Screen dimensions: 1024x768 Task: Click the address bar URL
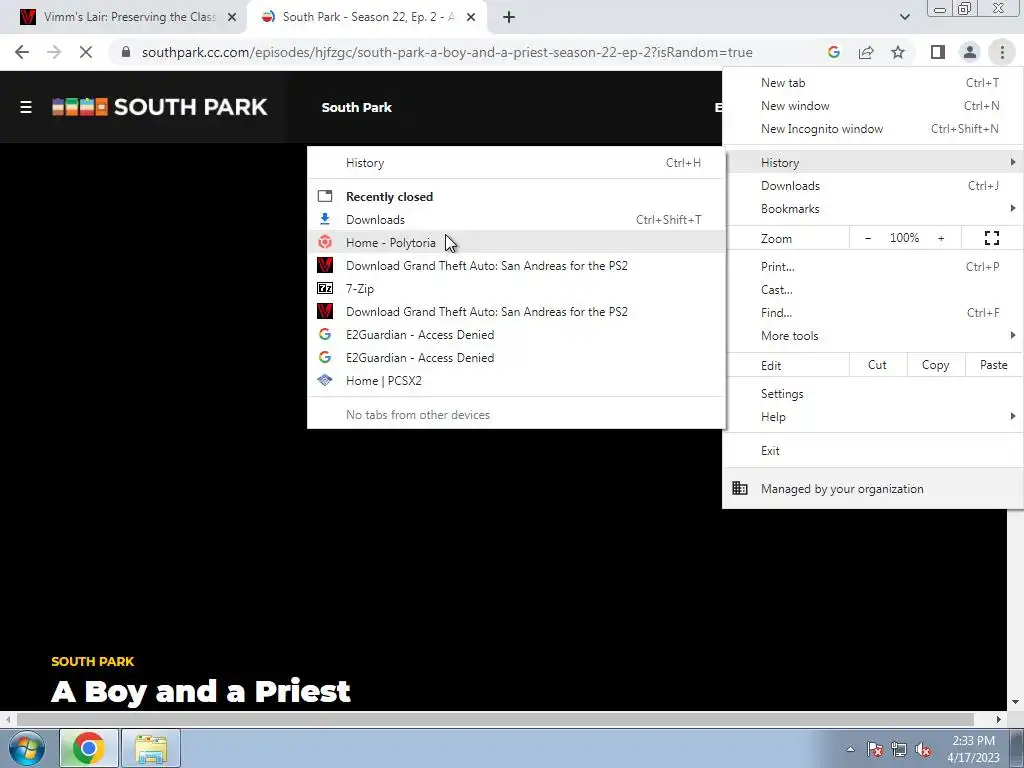point(447,52)
